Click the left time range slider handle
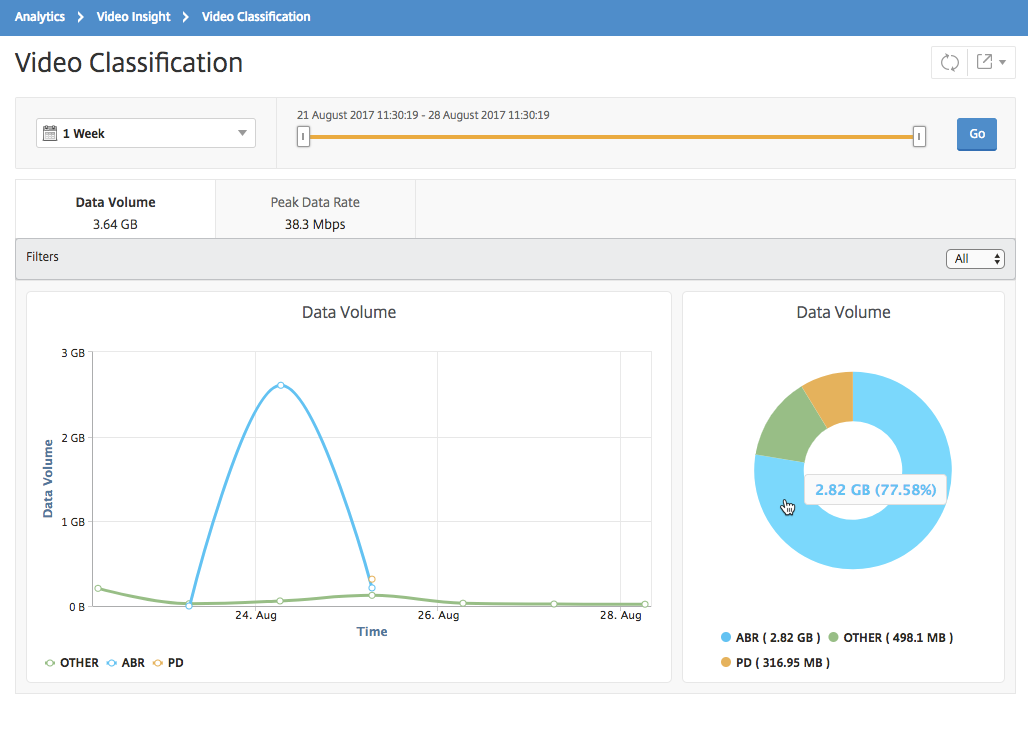The width and height of the screenshot is (1028, 731). point(303,137)
